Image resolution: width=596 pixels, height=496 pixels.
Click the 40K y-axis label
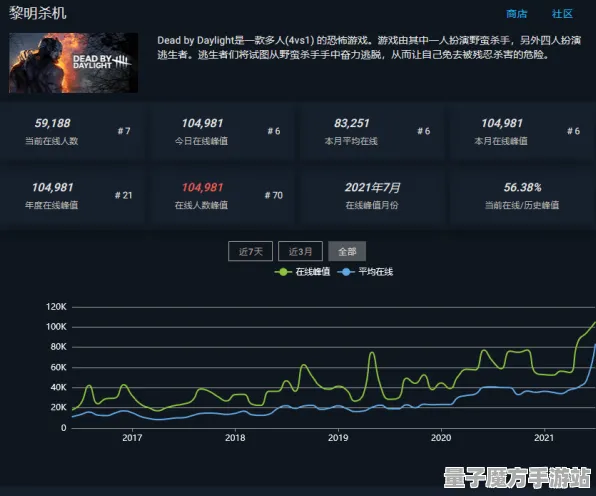(x=59, y=388)
